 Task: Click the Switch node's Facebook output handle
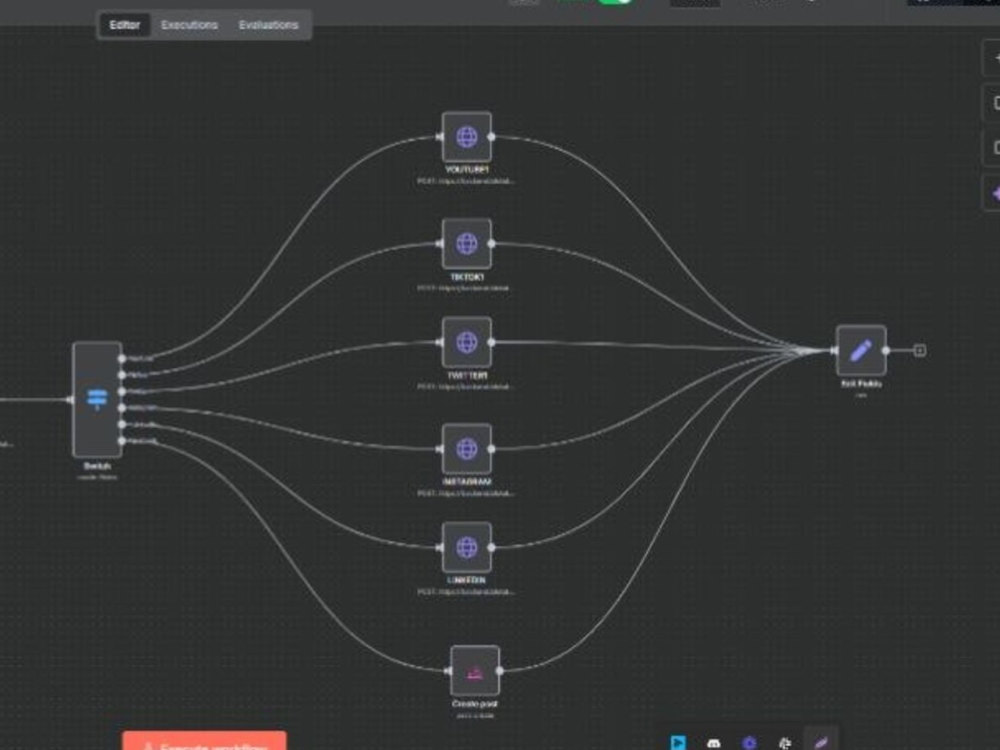pos(122,441)
